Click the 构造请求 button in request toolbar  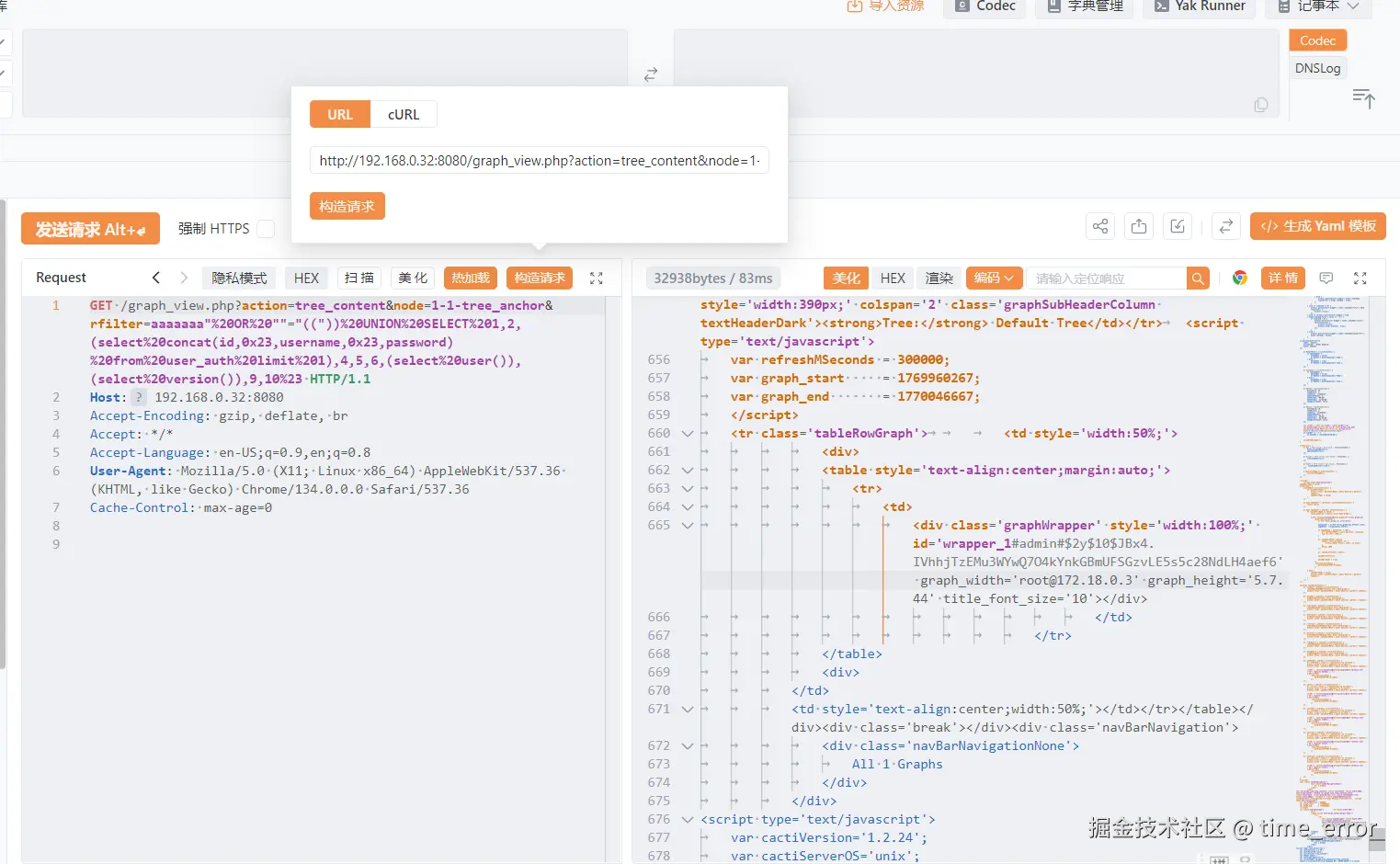(x=540, y=278)
